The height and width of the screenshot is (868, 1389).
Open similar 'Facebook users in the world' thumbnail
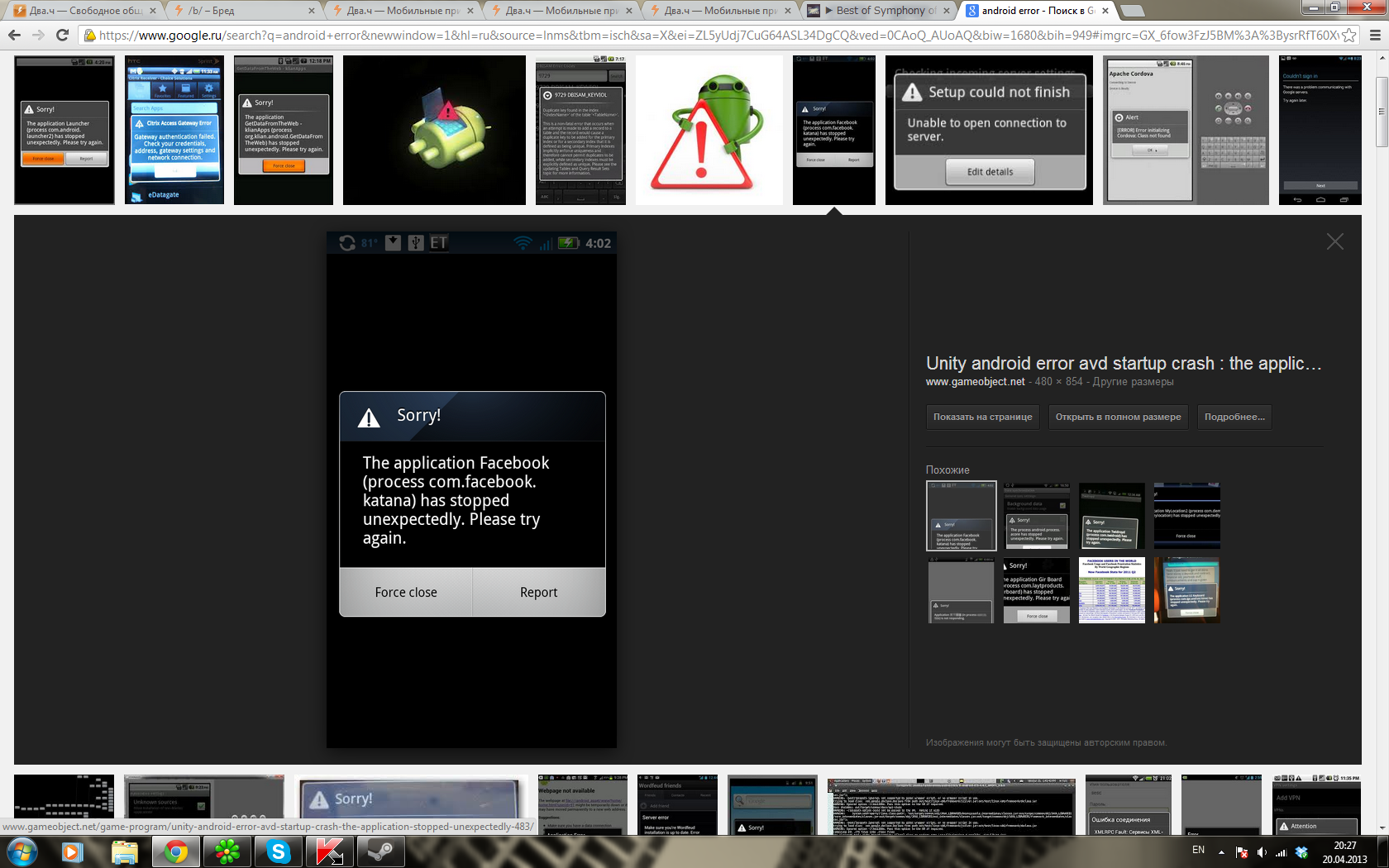[1111, 590]
